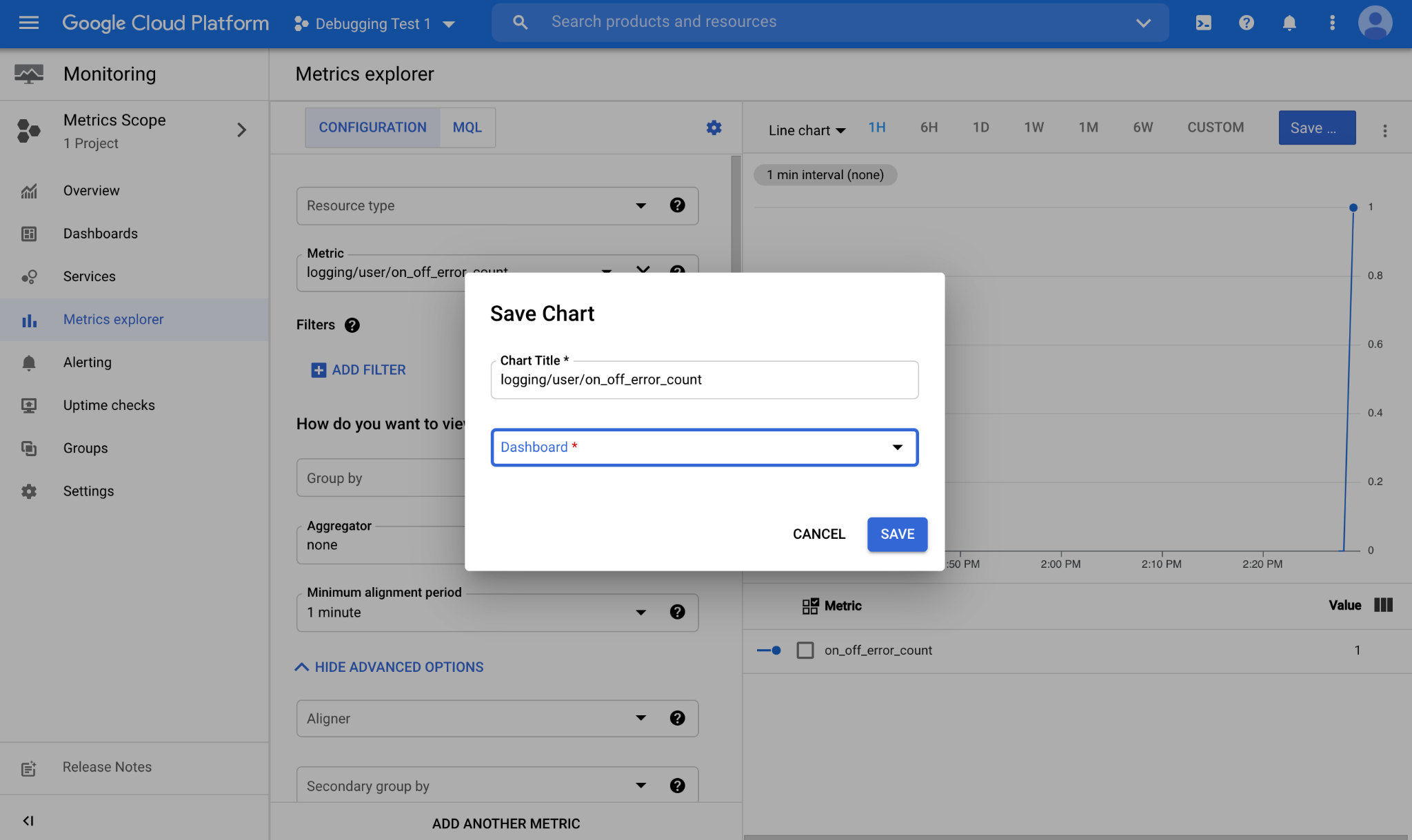Collapse the sidebar with the arrow icon
Screen dimensions: 1412x840
click(x=28, y=820)
